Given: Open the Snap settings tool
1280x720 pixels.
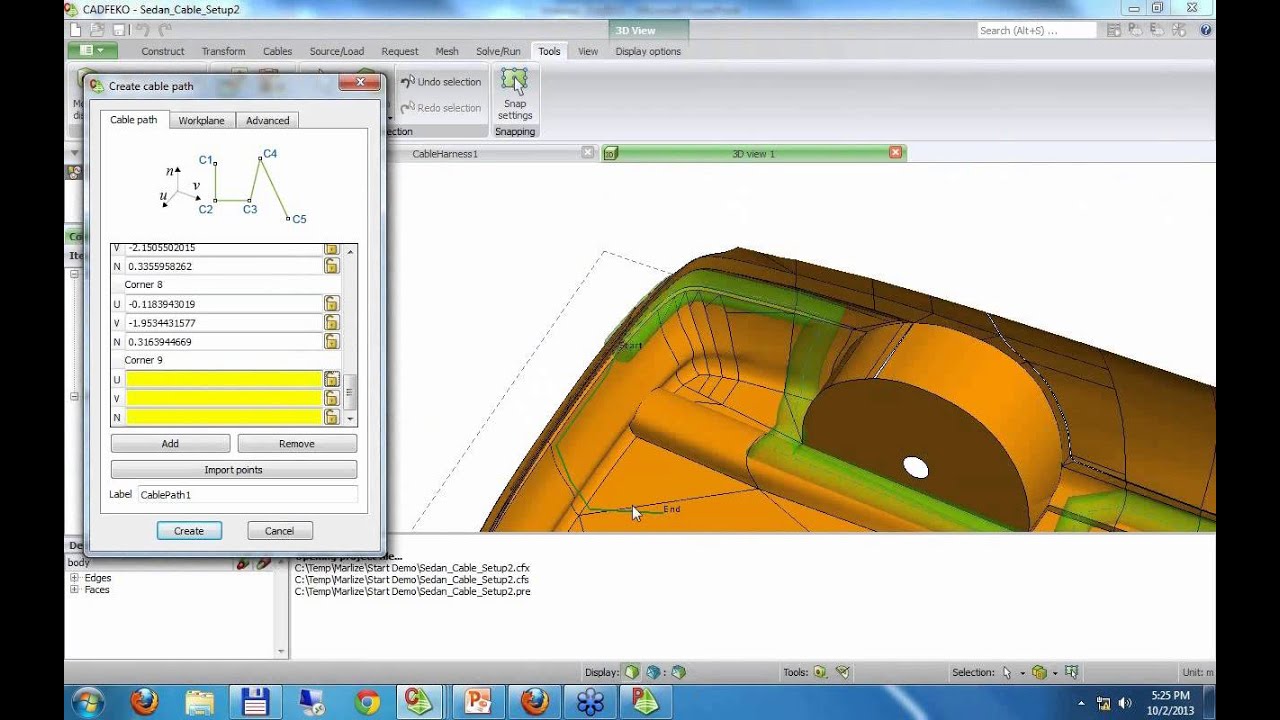Looking at the screenshot, I should pos(515,95).
